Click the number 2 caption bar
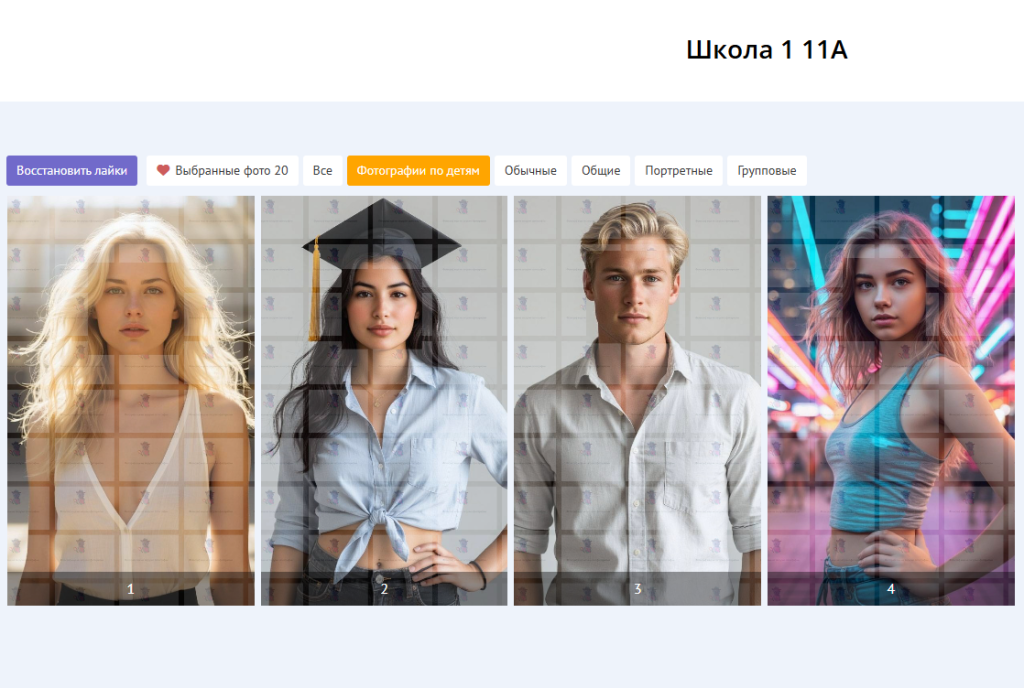The height and width of the screenshot is (688, 1024). 384,589
